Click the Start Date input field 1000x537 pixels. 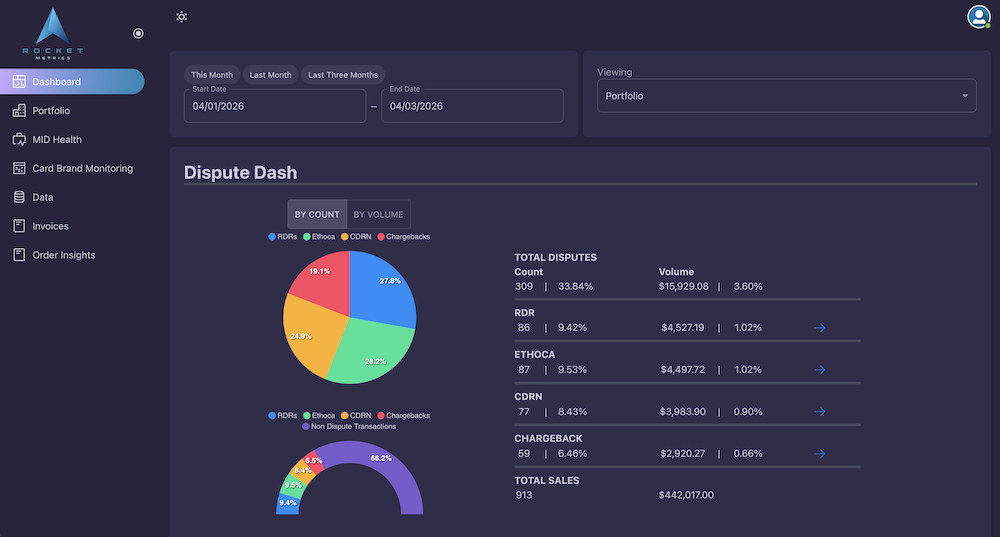pos(275,106)
